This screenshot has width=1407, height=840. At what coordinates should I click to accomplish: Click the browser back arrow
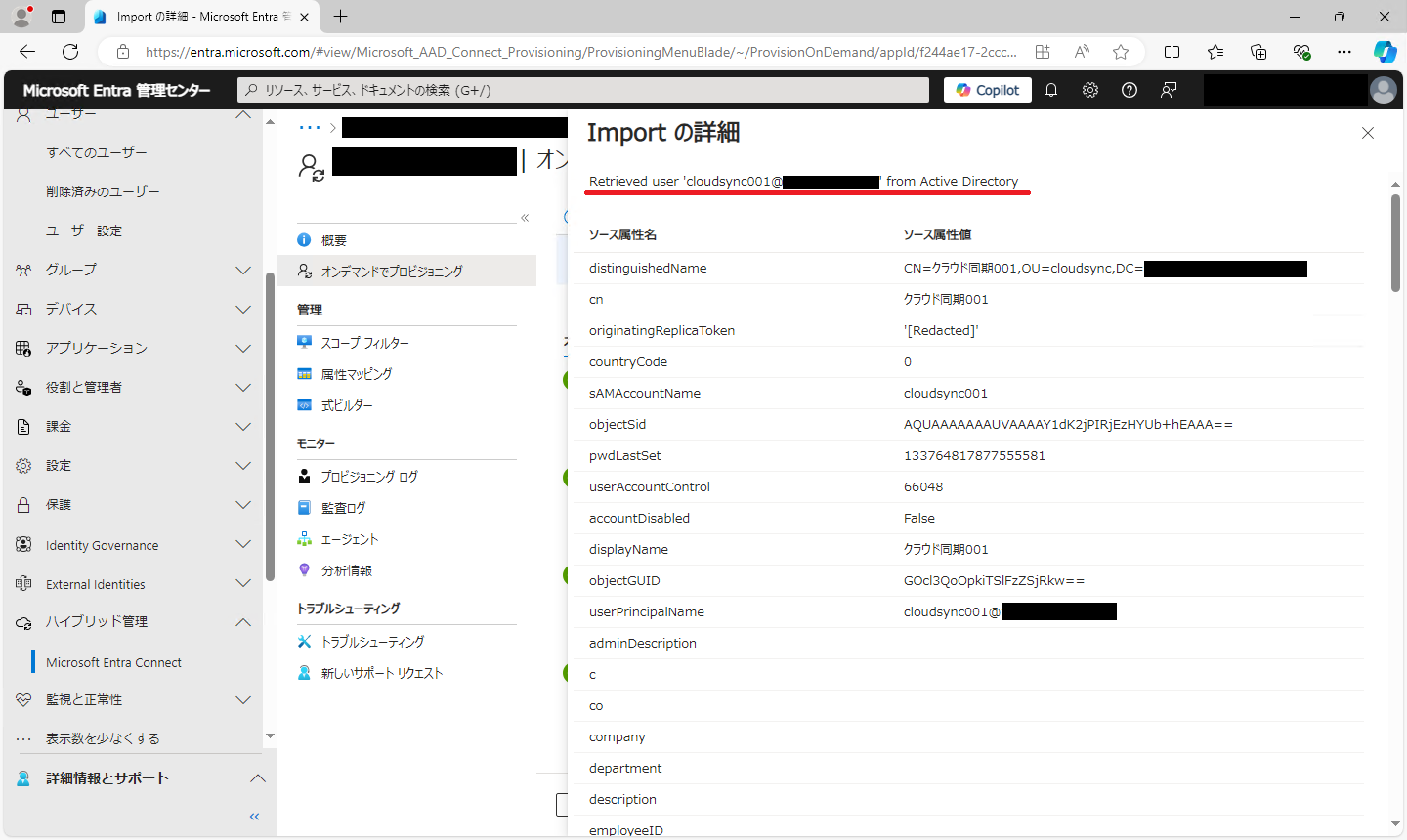coord(27,52)
